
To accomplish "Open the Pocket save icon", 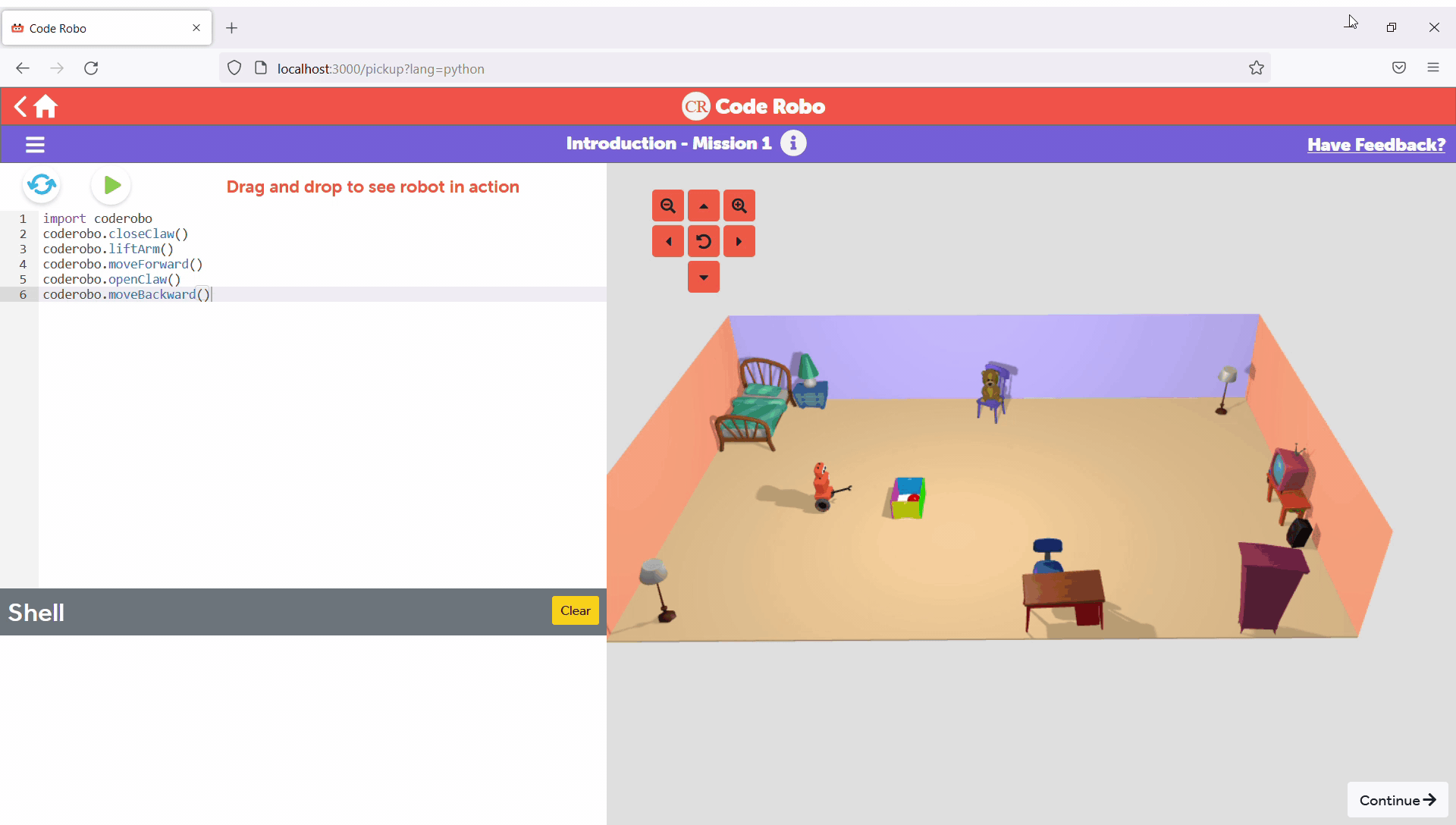I will pyautogui.click(x=1399, y=68).
